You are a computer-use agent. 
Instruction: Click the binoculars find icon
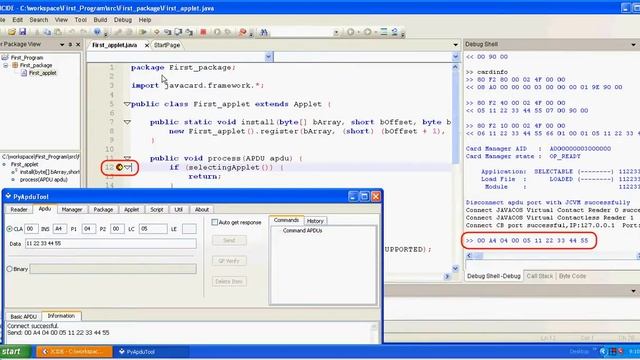pos(264,32)
